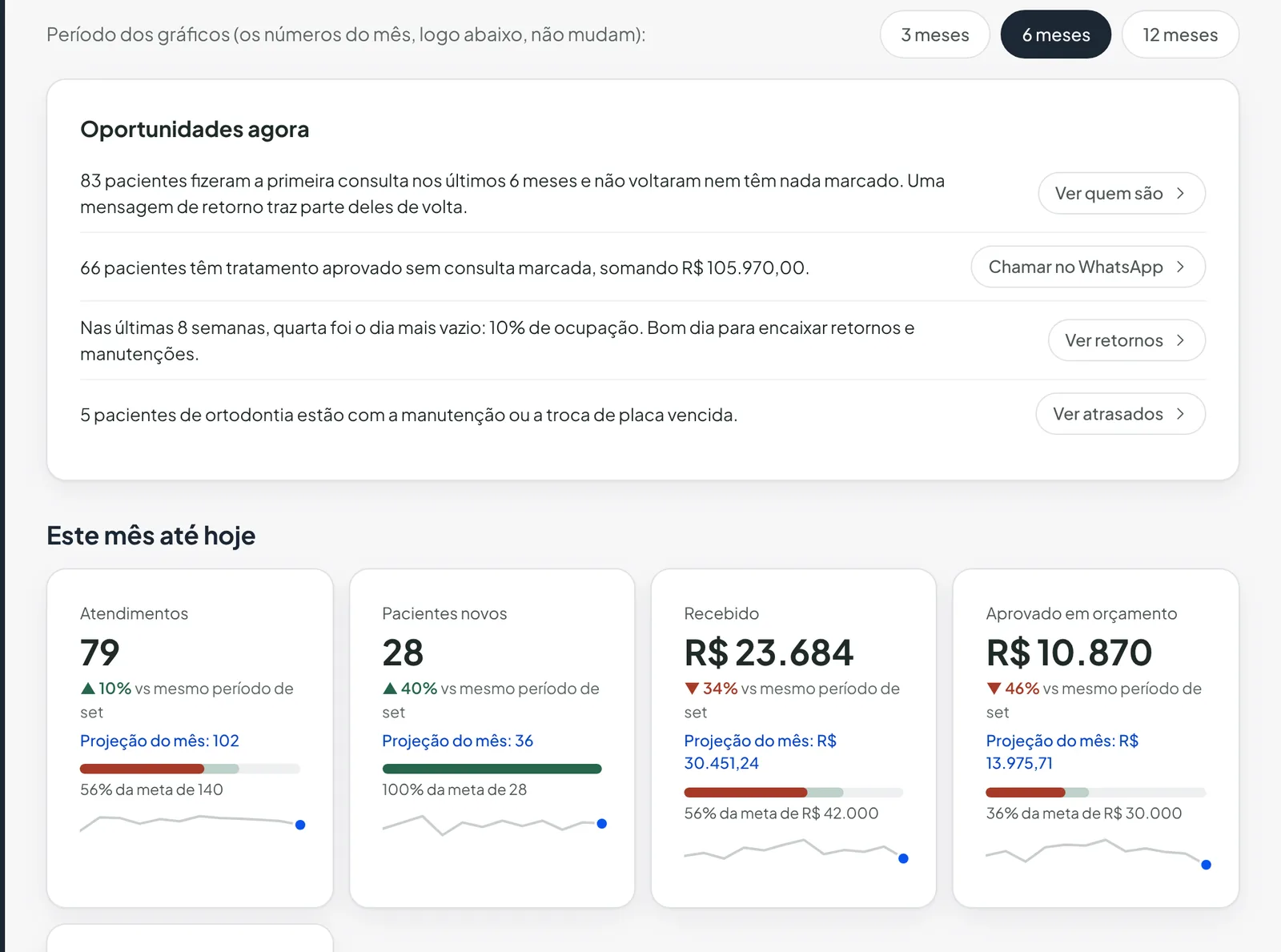Click the 56% da meta de 140 text
Viewport: 1281px width, 952px height.
click(x=151, y=789)
